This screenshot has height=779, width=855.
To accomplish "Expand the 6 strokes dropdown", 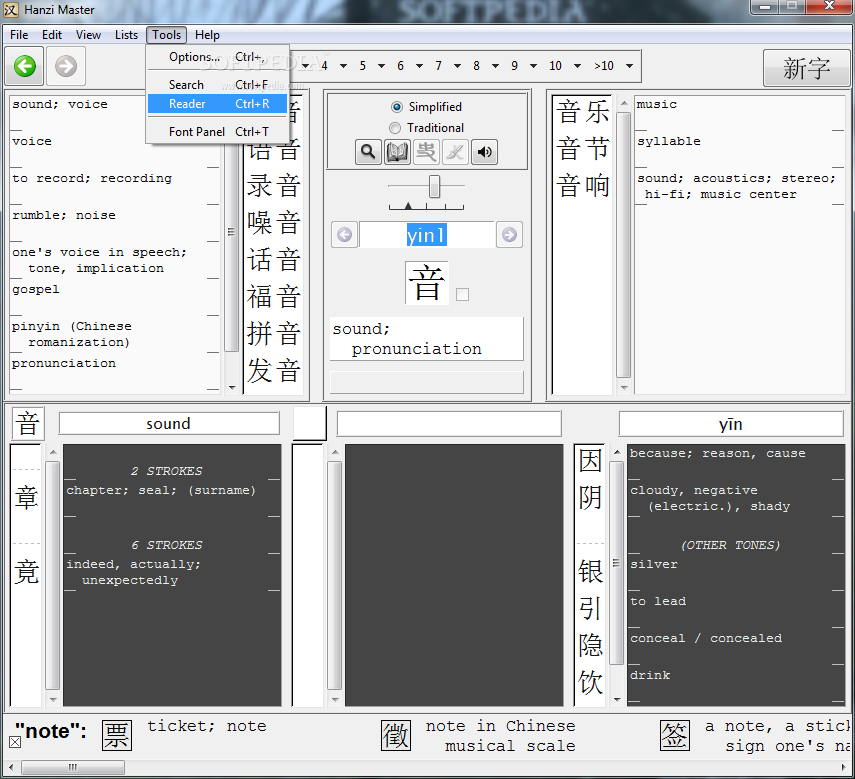I will [419, 66].
